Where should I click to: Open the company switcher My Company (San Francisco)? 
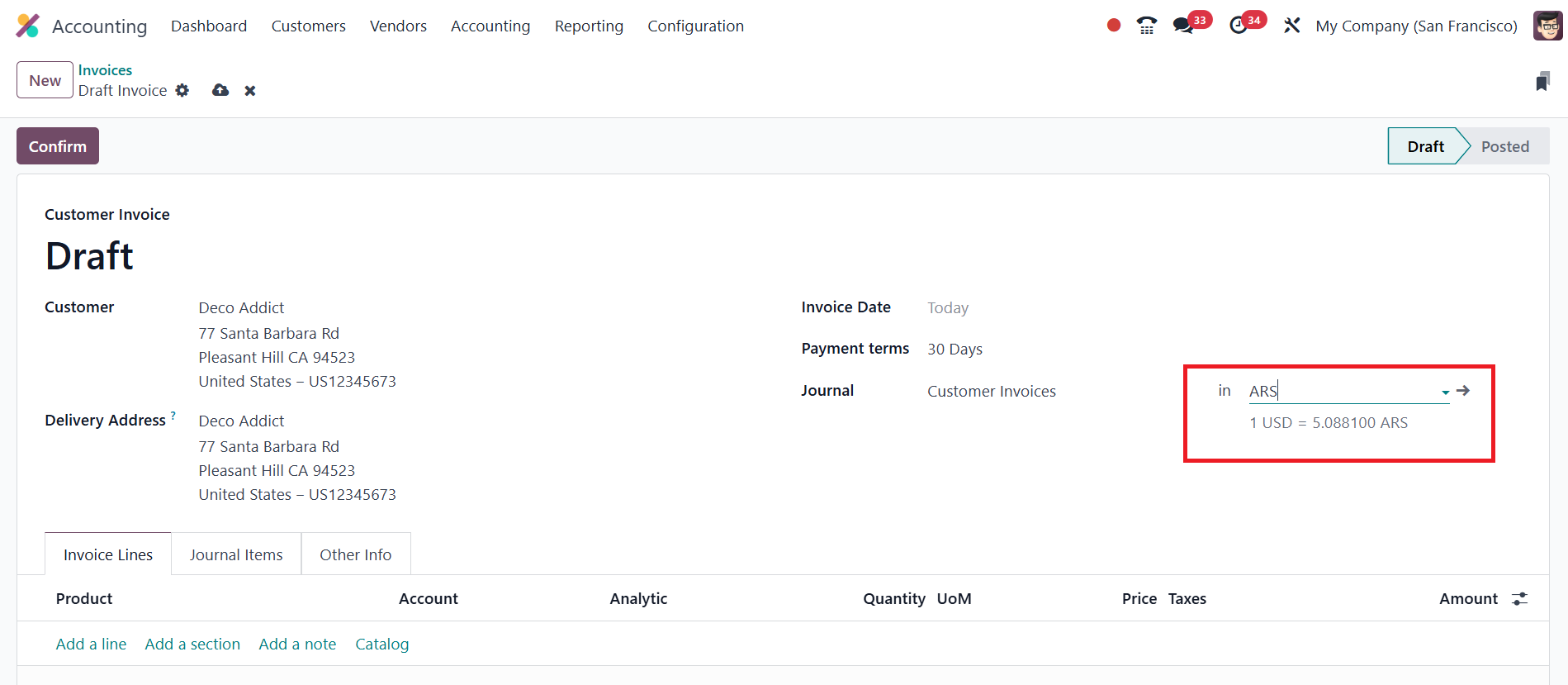click(x=1416, y=26)
